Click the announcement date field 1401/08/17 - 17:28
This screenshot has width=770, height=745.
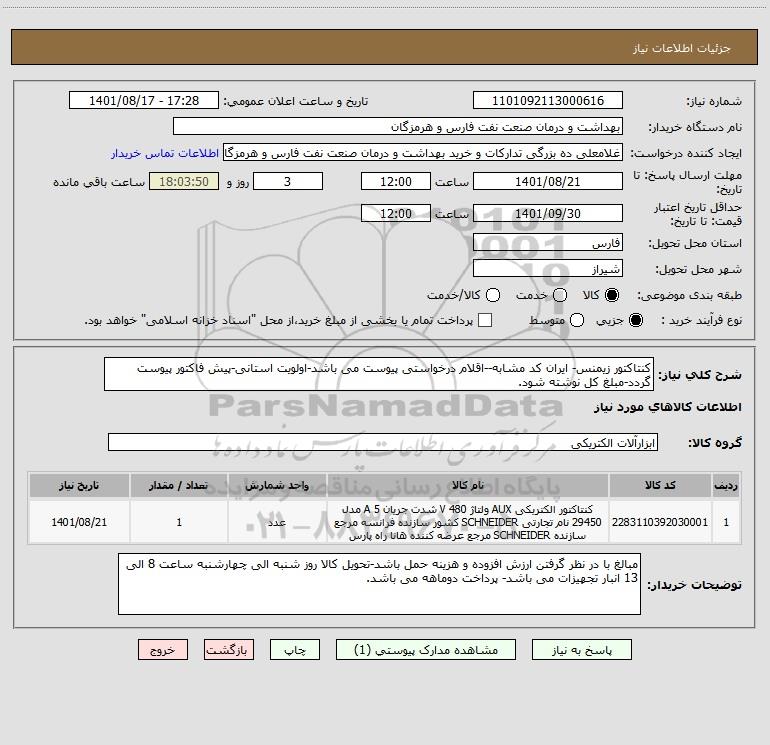click(144, 100)
